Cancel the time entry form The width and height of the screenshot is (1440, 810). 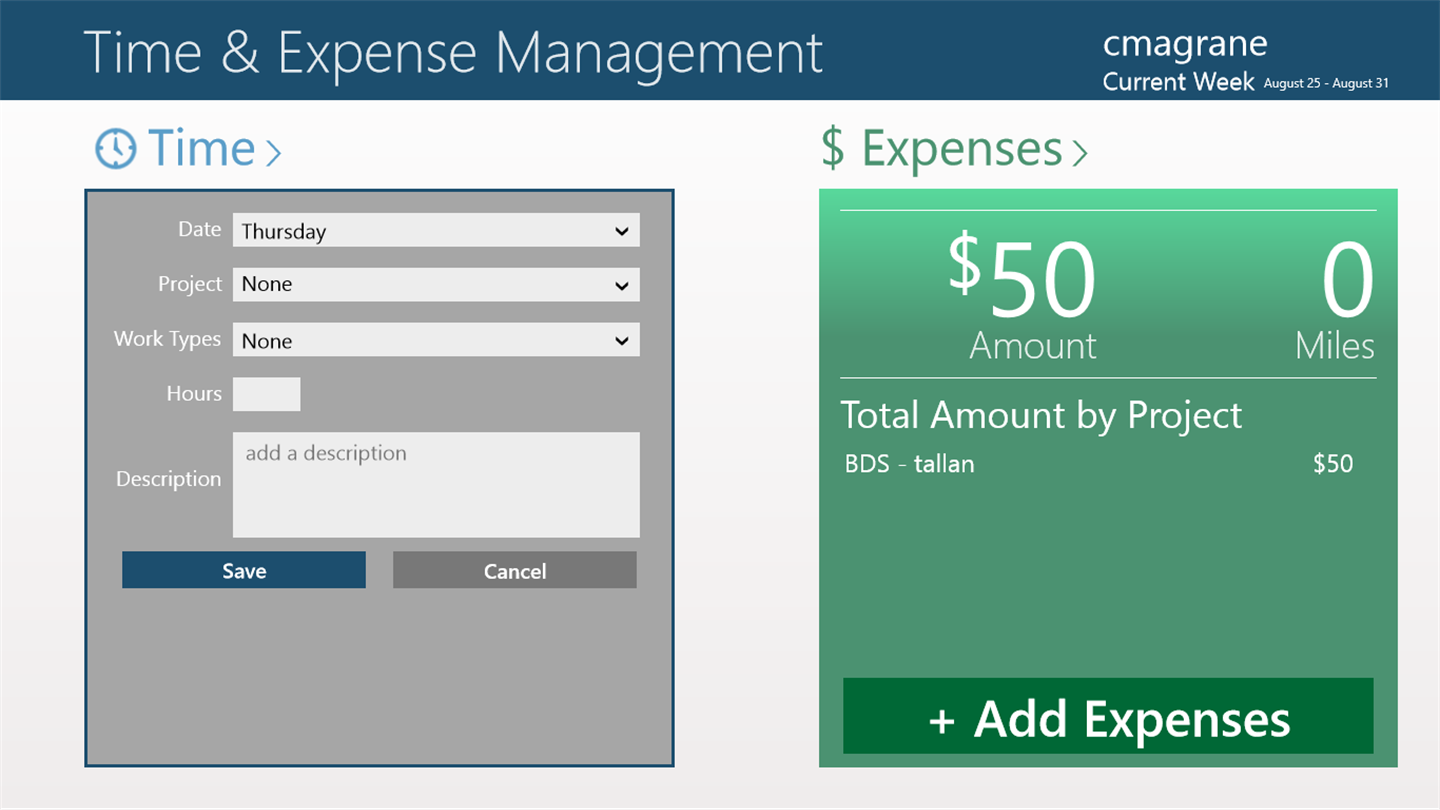[x=514, y=571]
